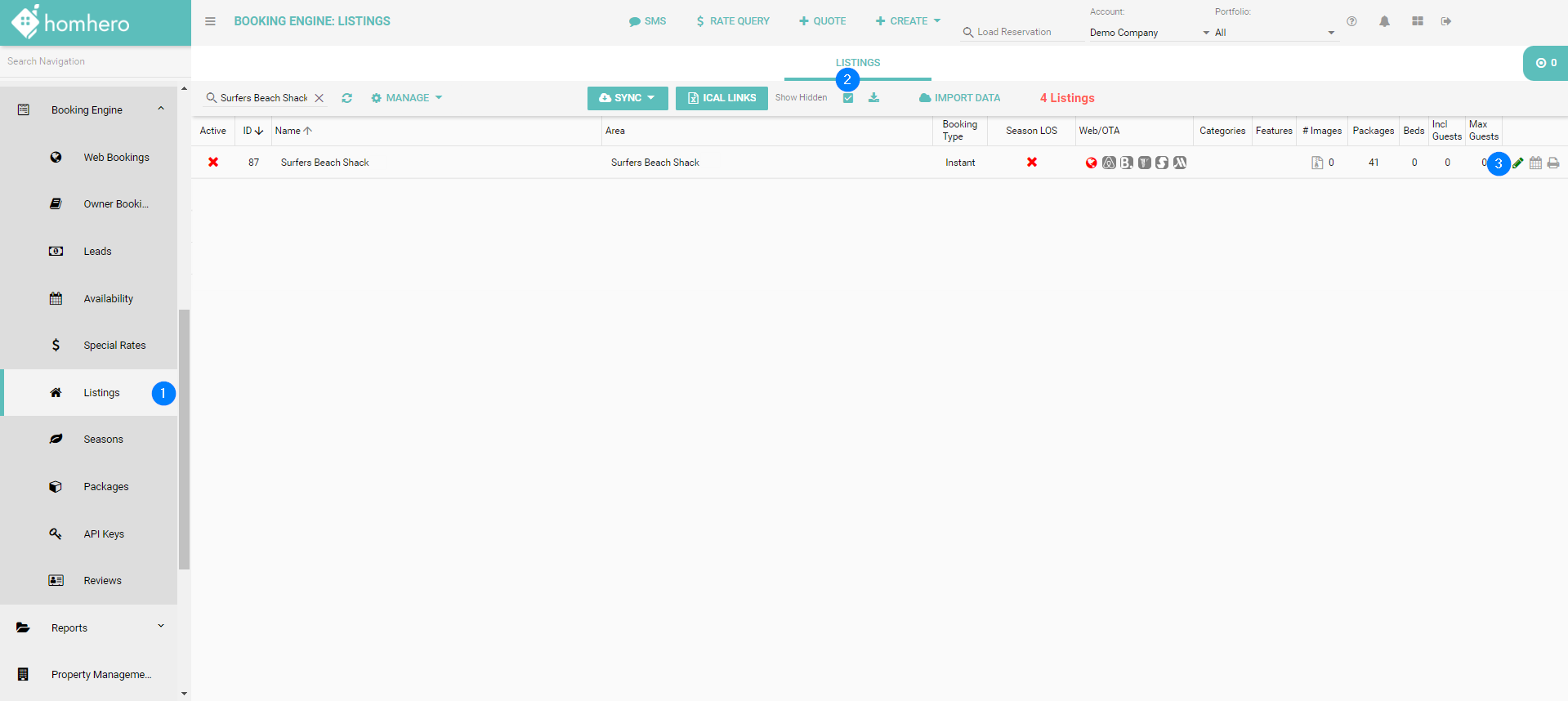
Task: Toggle the Active status red X
Action: 213,163
